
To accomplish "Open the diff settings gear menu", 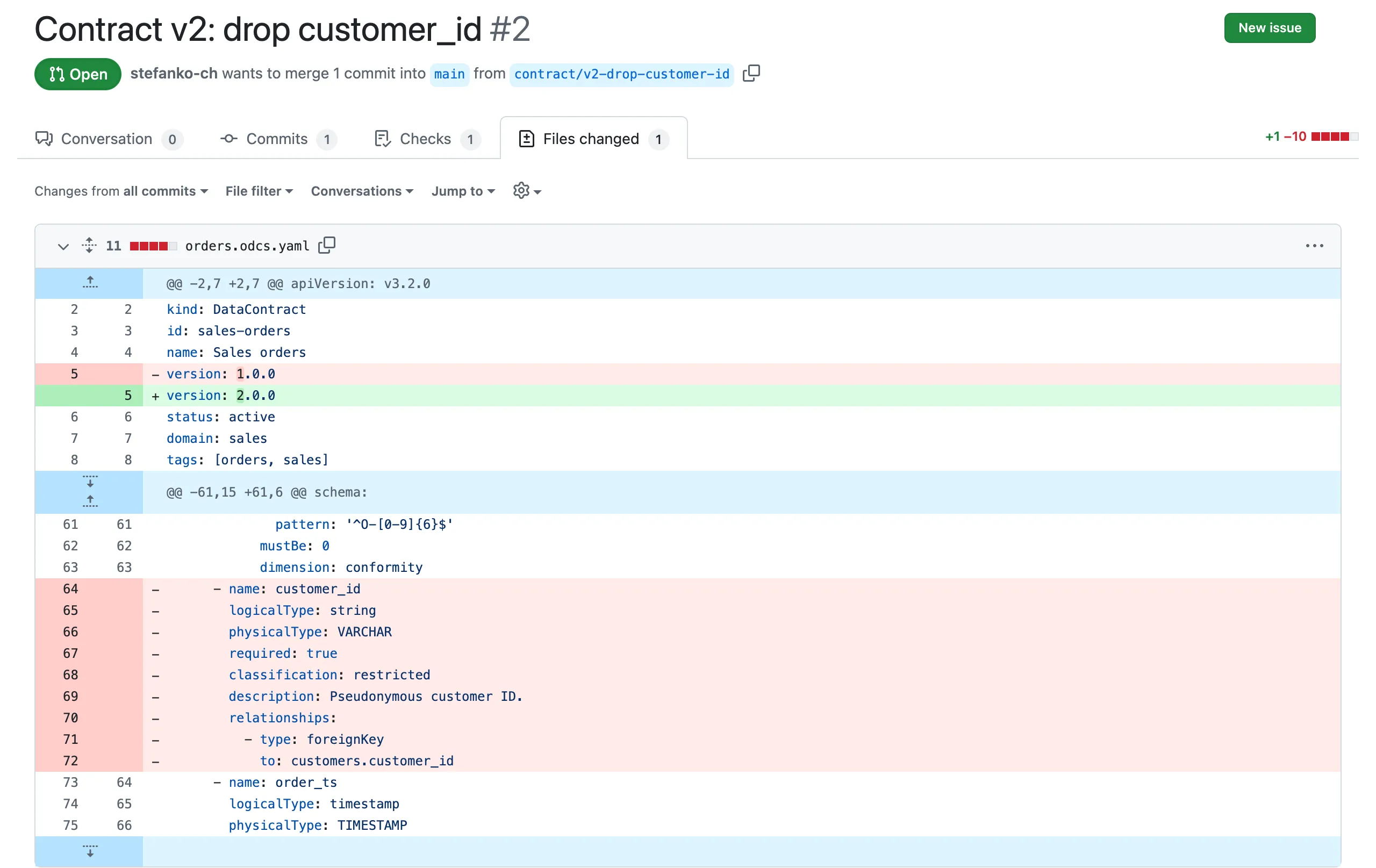I will tap(527, 191).
